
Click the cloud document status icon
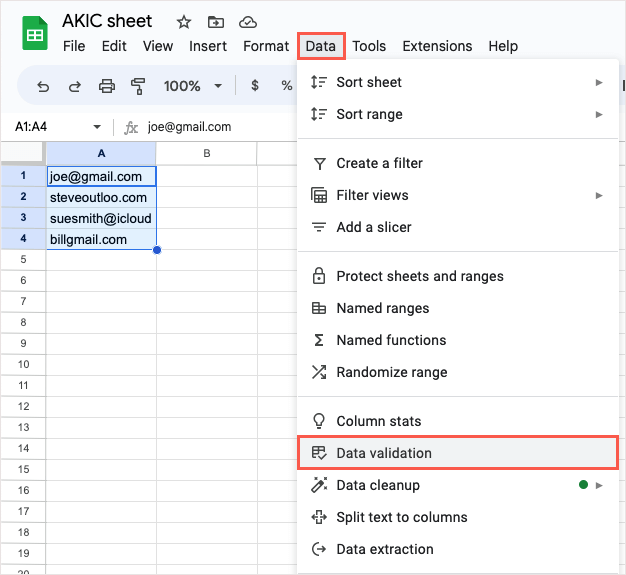pos(248,22)
